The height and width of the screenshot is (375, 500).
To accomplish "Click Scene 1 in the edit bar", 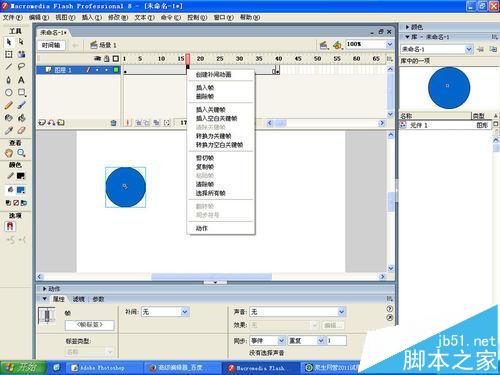I will tap(103, 45).
